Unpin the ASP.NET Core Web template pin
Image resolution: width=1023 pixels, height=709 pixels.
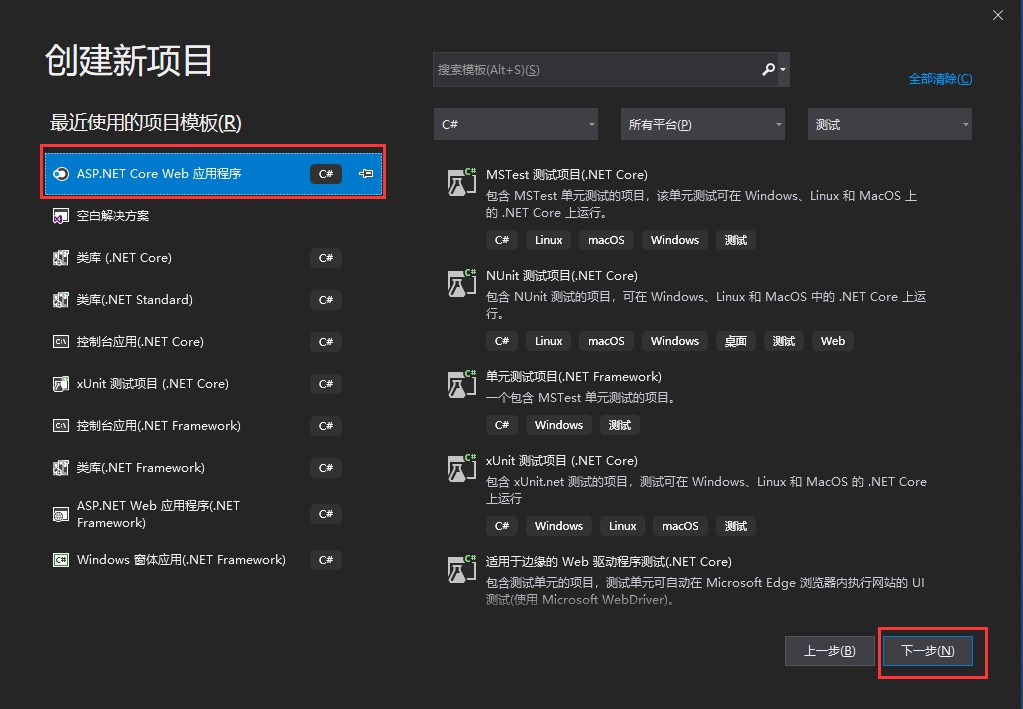point(366,173)
